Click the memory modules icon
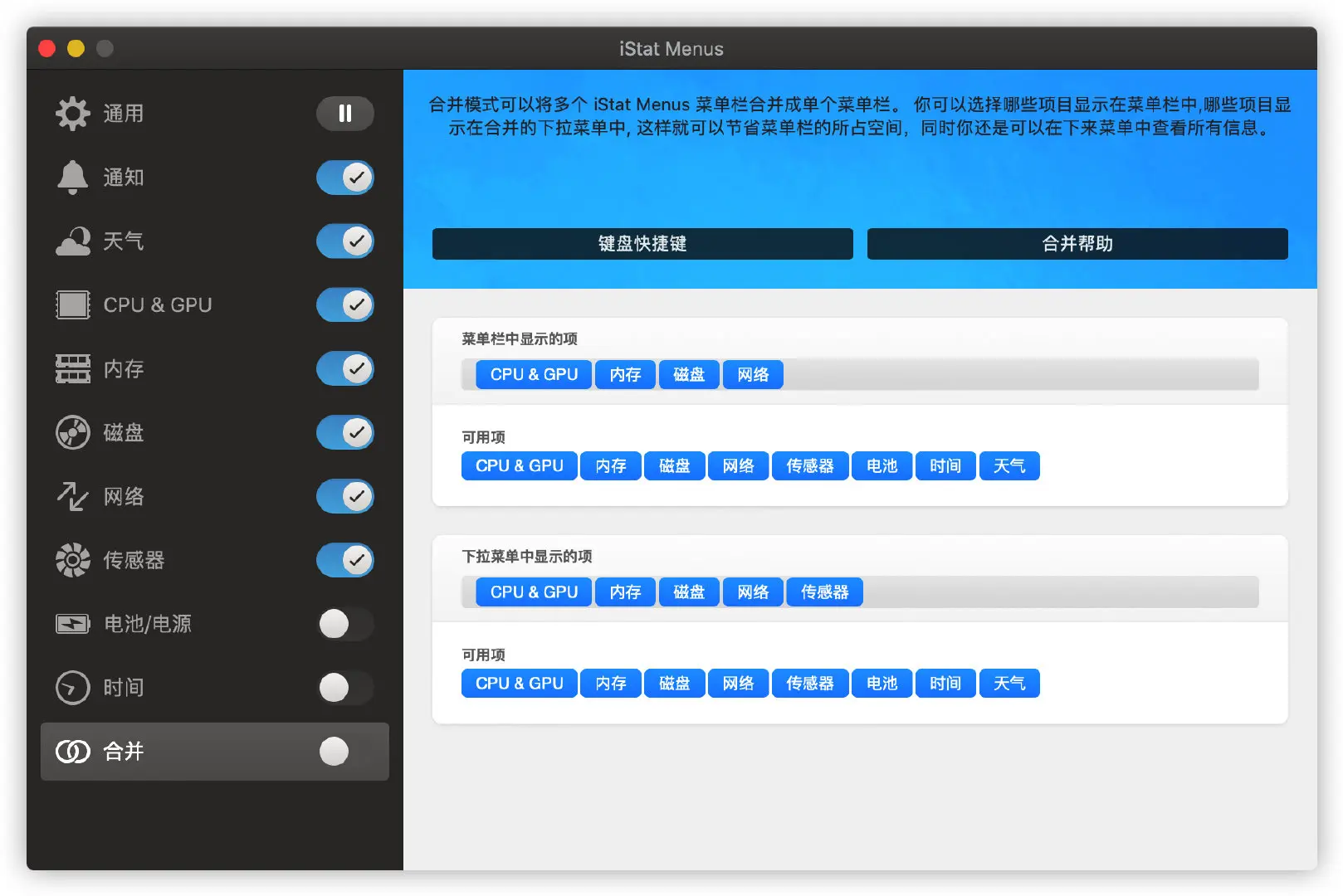Viewport: 1343px width, 896px height. [x=73, y=369]
